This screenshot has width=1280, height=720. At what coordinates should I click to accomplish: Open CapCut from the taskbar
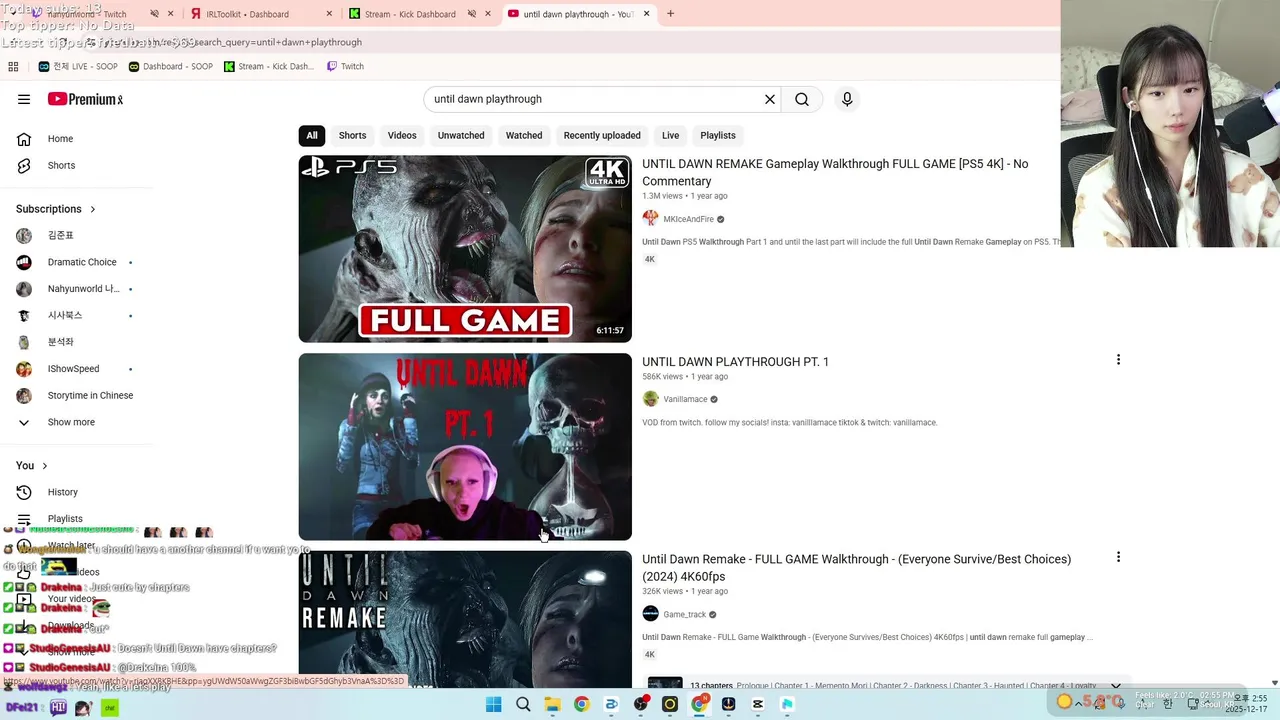[758, 704]
